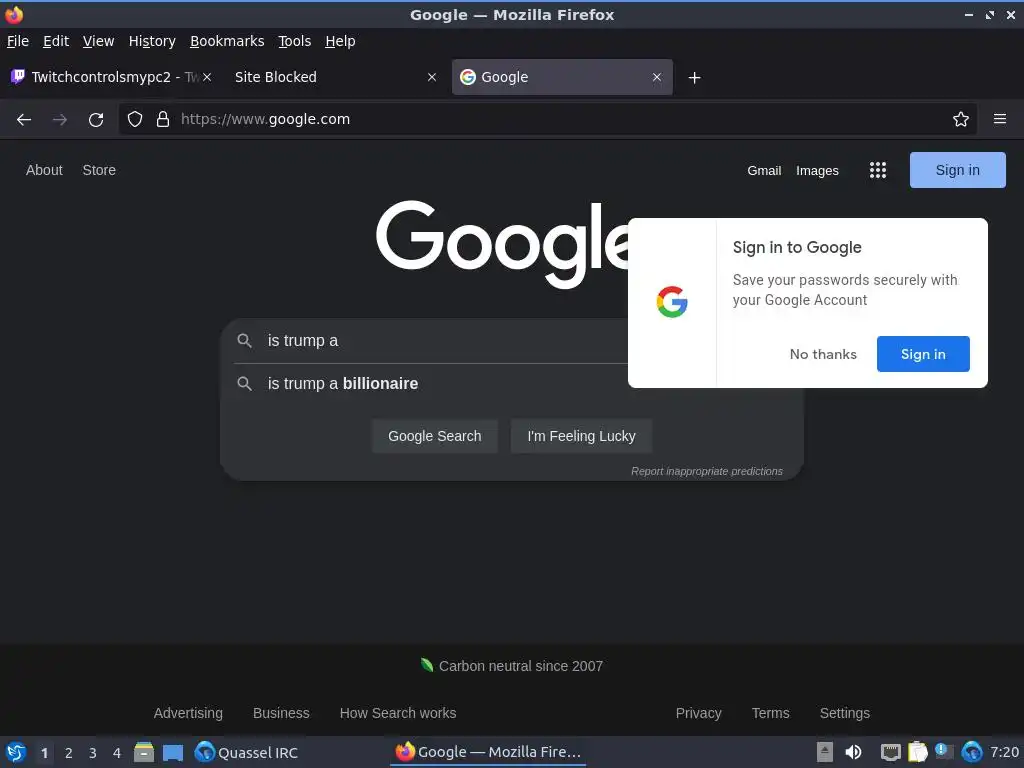The image size is (1024, 768).
Task: Open the LXQt start menu icon
Action: (16, 752)
